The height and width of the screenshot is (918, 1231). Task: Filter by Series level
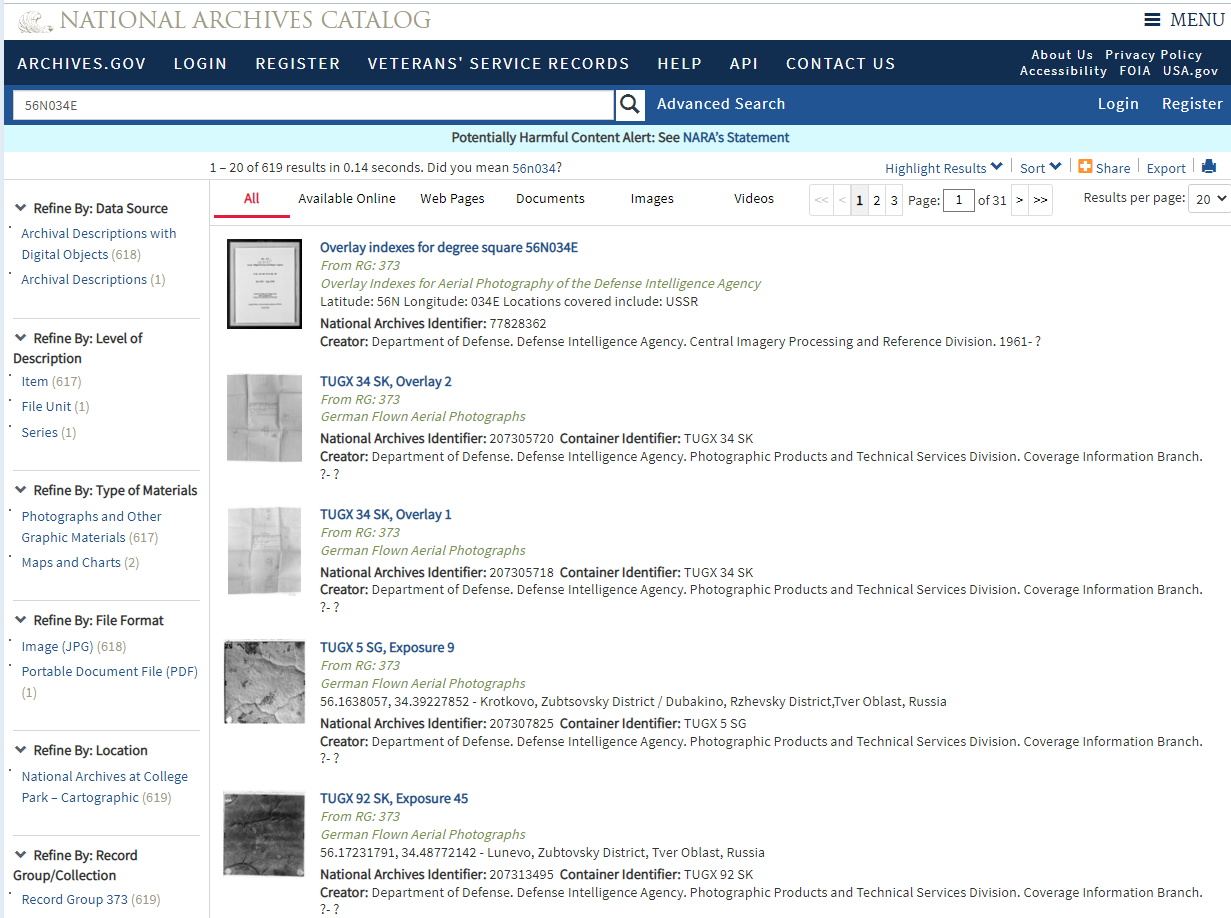(x=40, y=432)
